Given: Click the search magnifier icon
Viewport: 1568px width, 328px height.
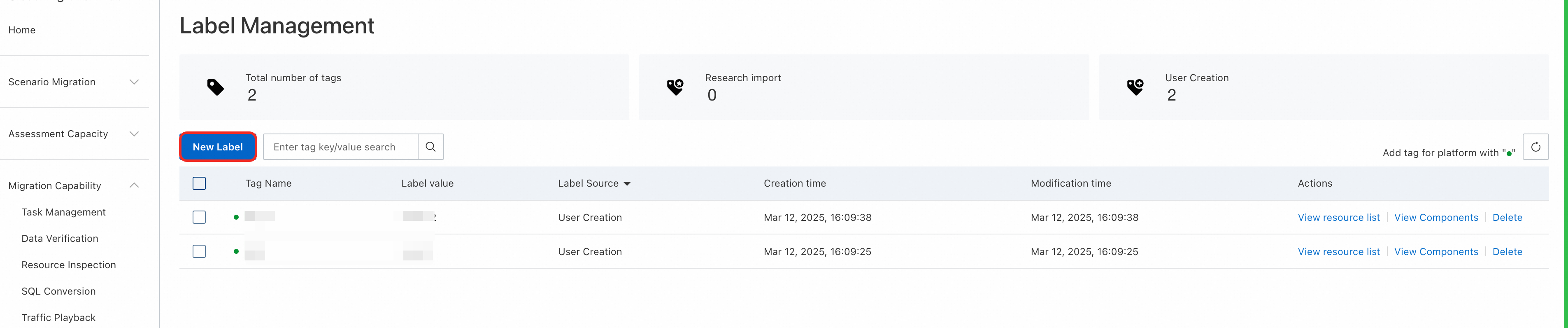Looking at the screenshot, I should (x=430, y=147).
